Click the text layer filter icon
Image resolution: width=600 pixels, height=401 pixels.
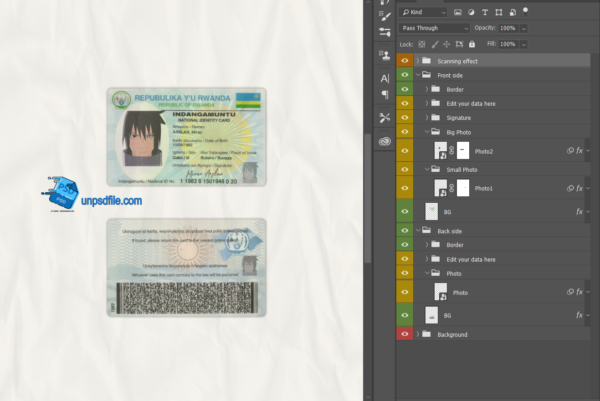[485, 13]
